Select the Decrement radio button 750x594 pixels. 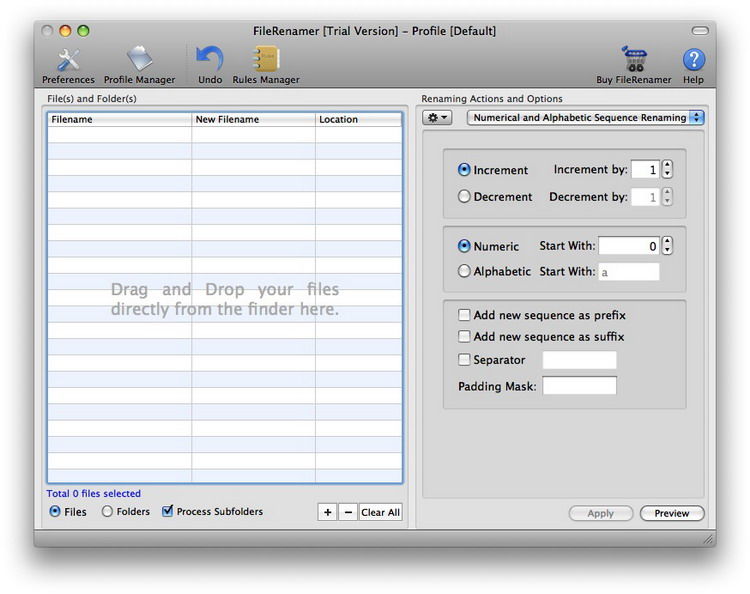coord(464,197)
